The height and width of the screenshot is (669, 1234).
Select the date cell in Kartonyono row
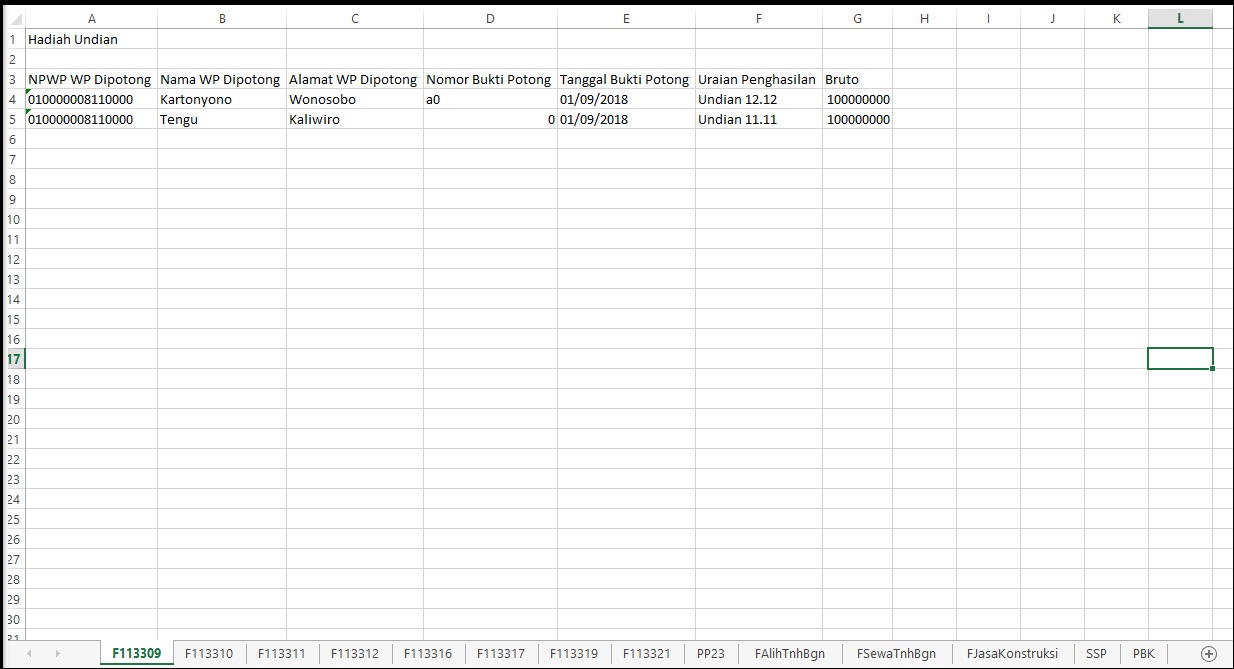[626, 99]
